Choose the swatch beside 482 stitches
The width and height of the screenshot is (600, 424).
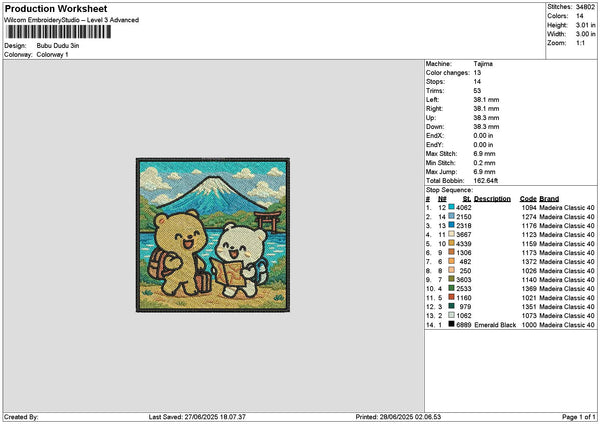[452, 261]
